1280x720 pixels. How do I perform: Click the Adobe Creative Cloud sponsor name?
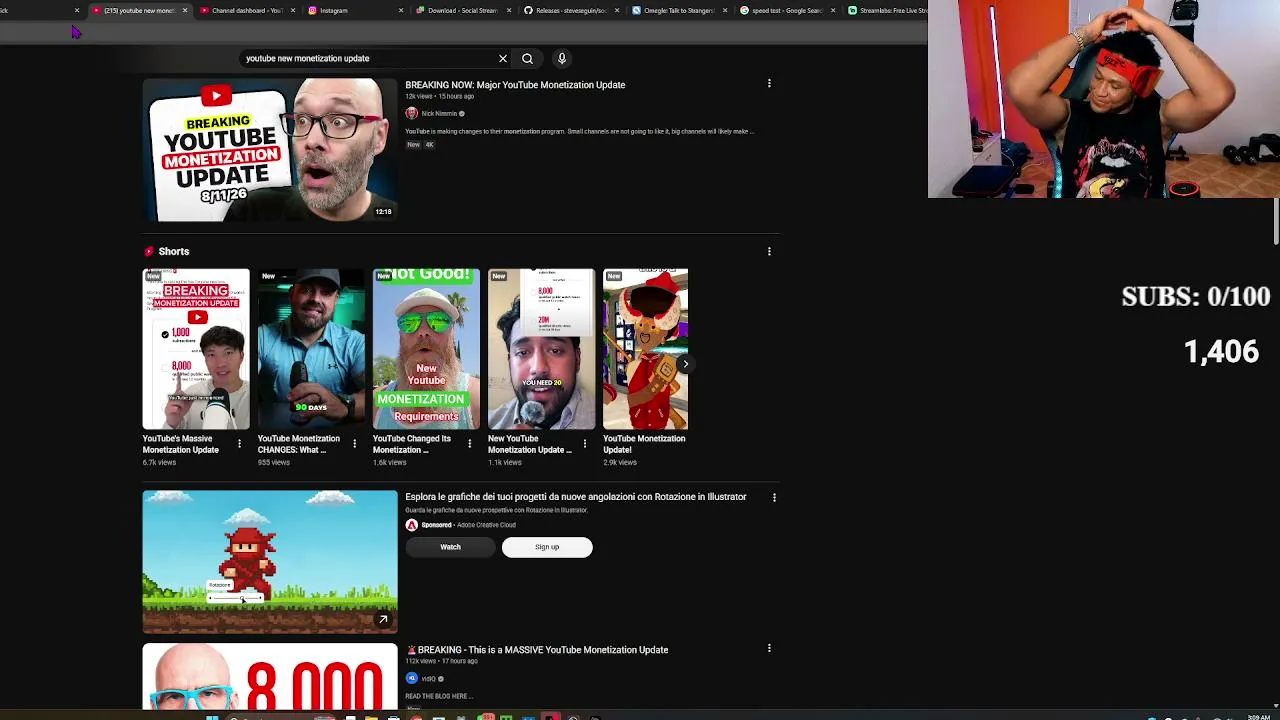(486, 525)
